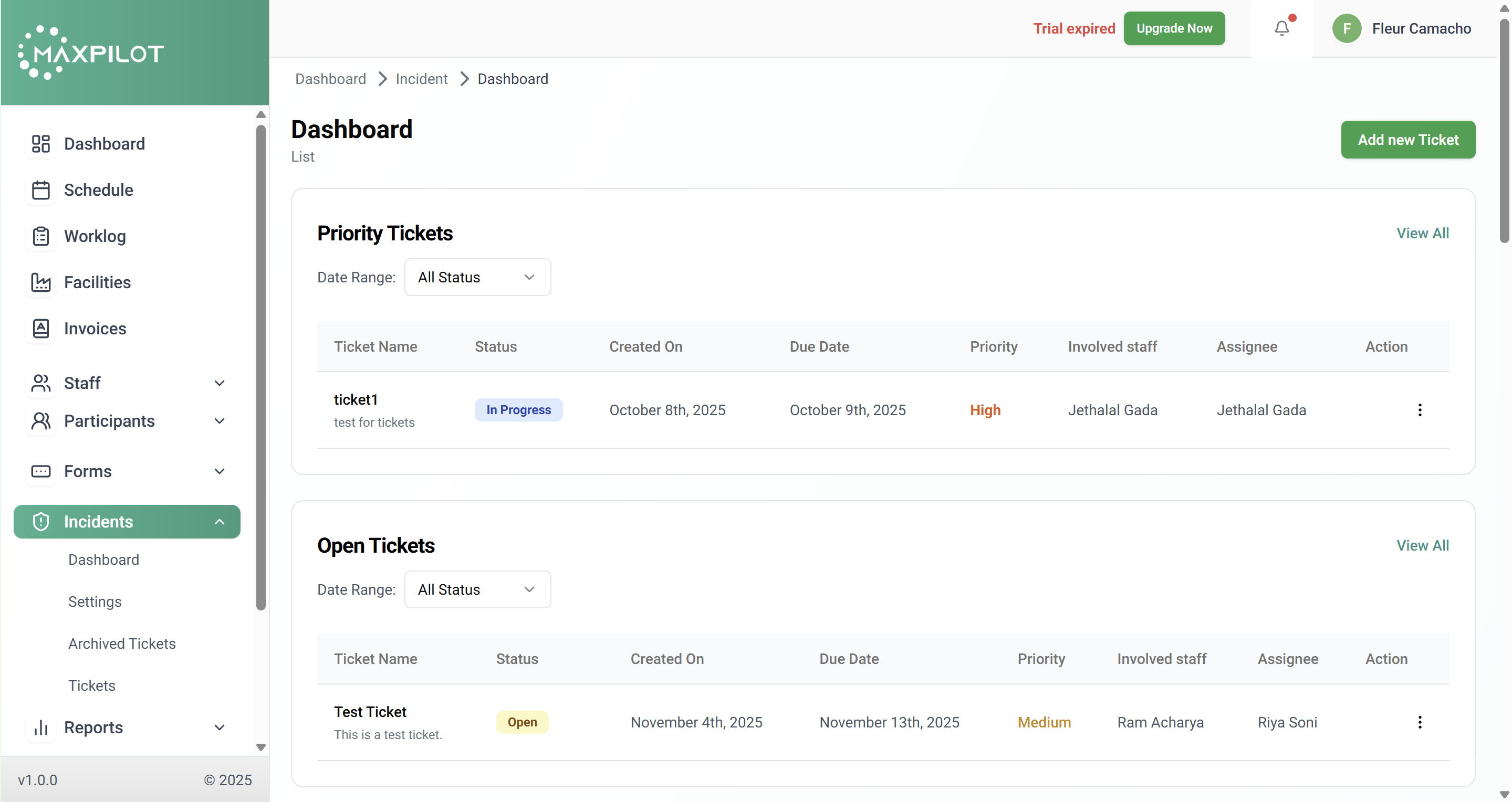The image size is (1512, 802).
Task: Collapse the Incidents sidebar section
Action: point(220,522)
